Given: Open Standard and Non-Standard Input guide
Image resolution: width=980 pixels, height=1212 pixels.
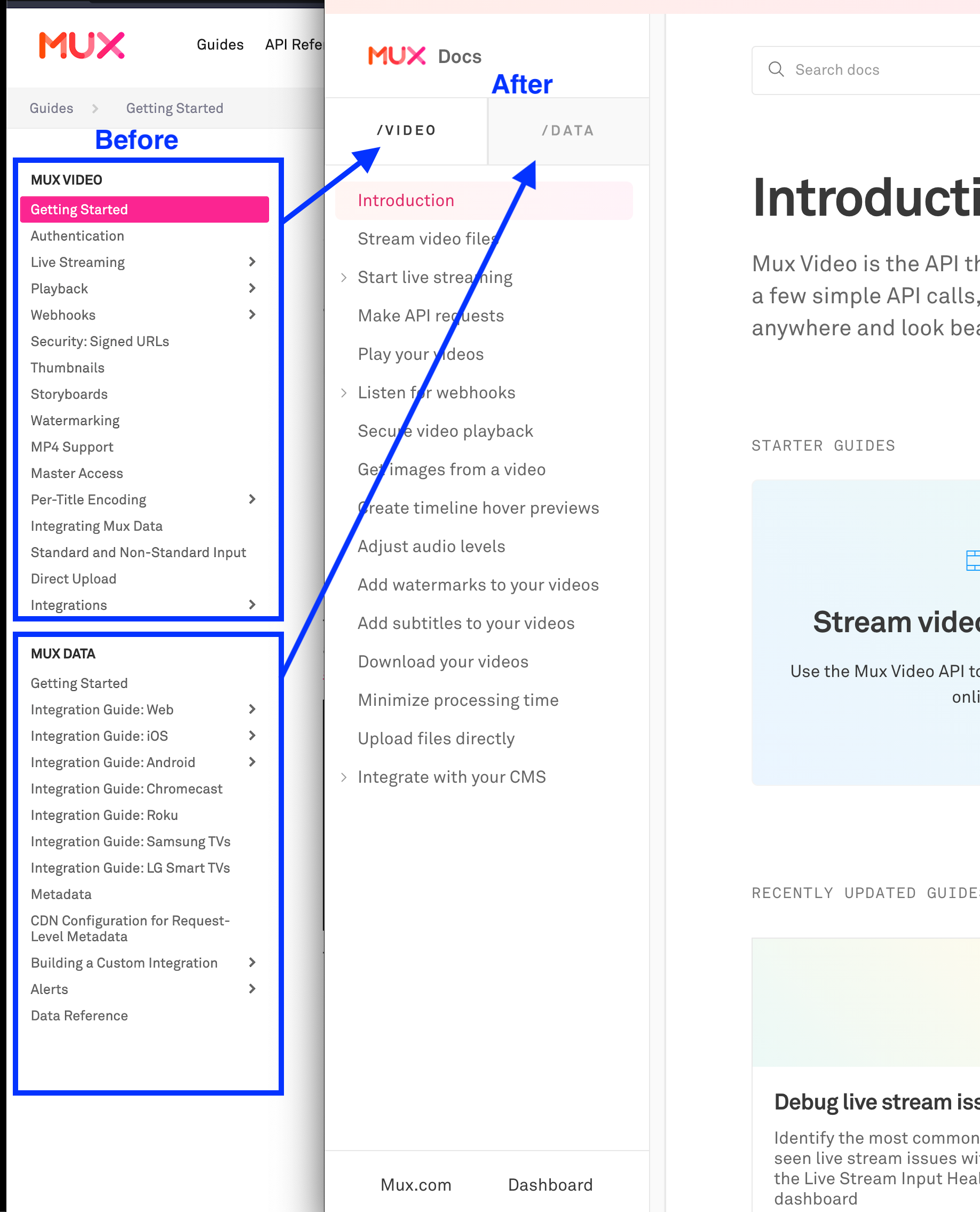Looking at the screenshot, I should pos(138,553).
